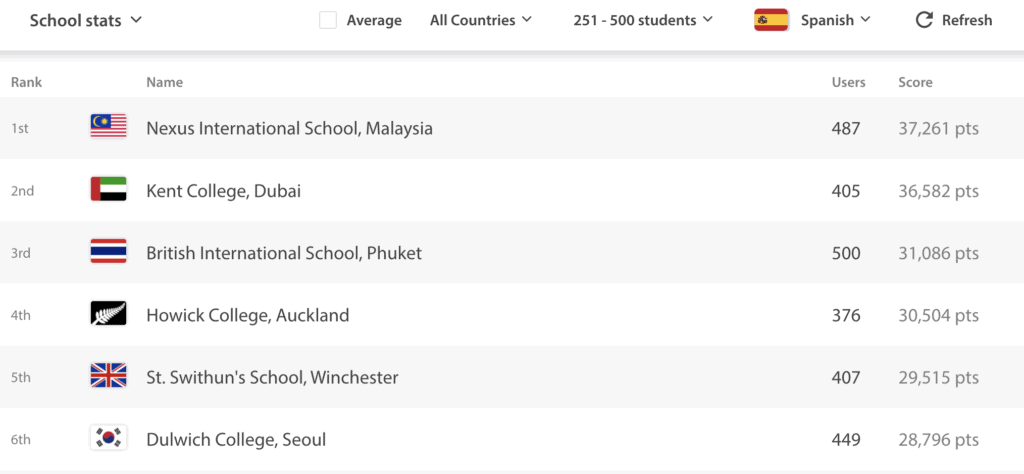Click the Spain flag icon in header
The height and width of the screenshot is (474, 1024).
pyautogui.click(x=771, y=20)
